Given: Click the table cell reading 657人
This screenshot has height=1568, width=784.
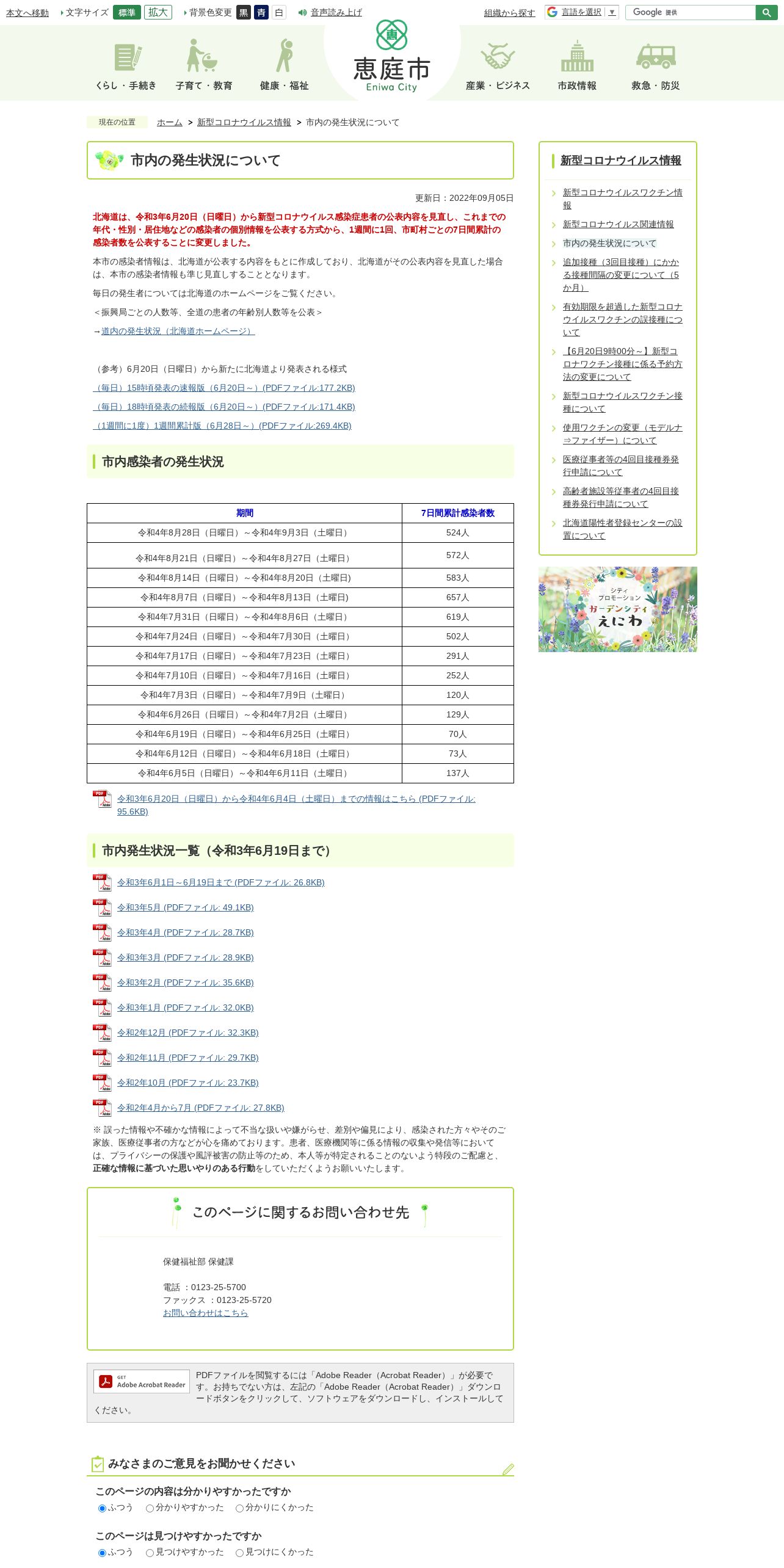Looking at the screenshot, I should pos(458,598).
